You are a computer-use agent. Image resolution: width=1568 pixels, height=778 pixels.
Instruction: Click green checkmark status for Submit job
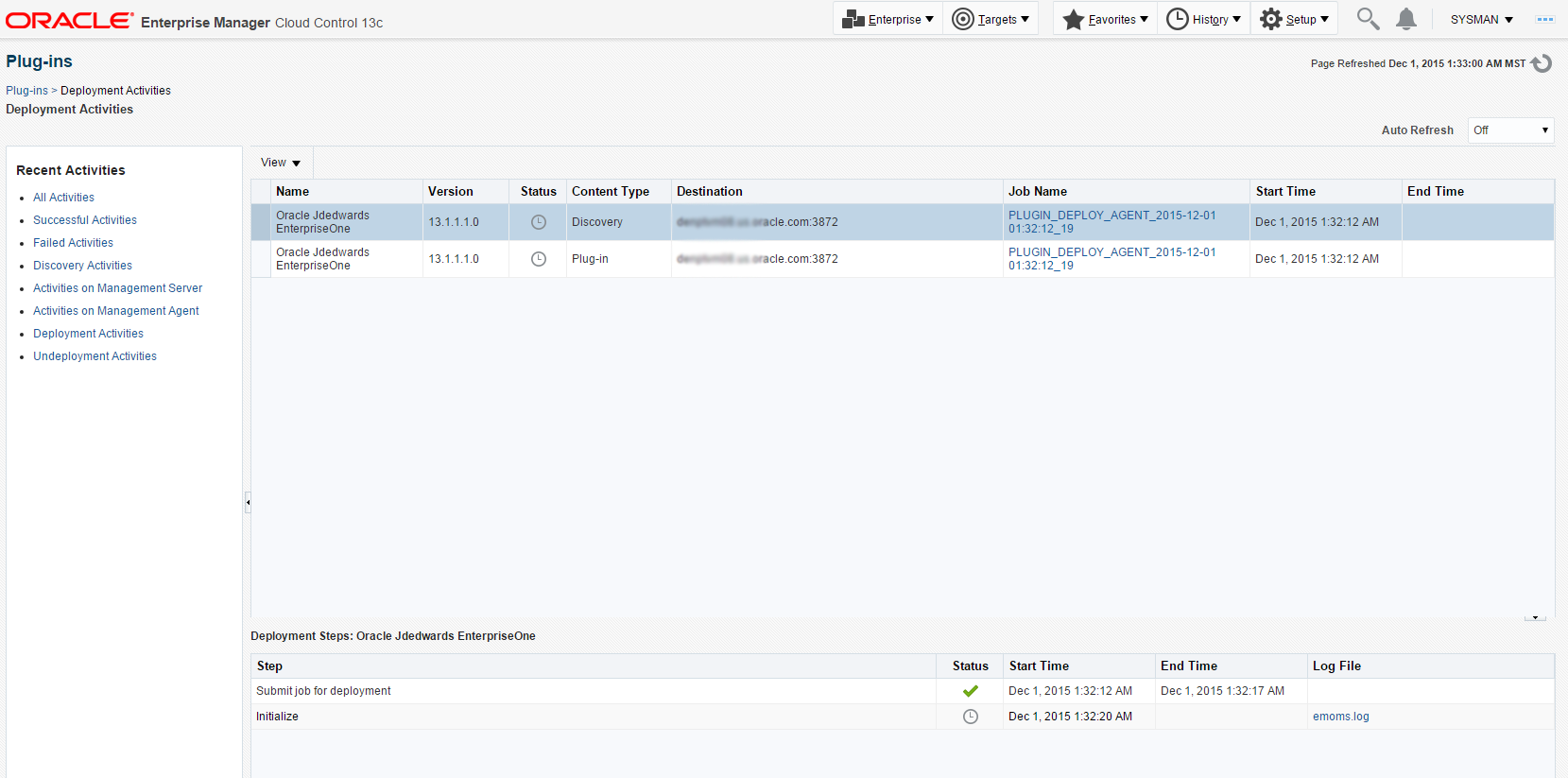click(971, 691)
